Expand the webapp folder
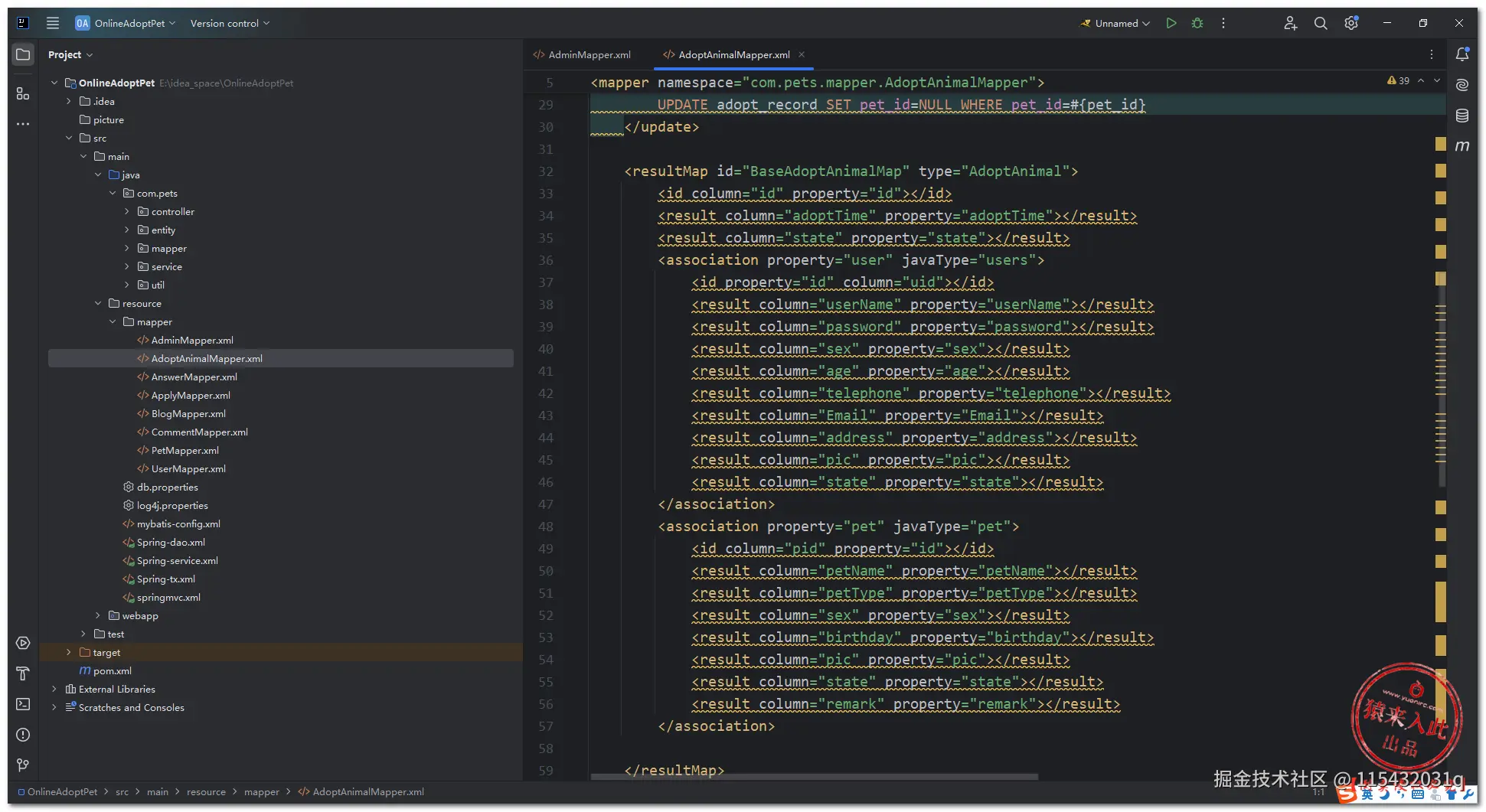1486x812 pixels. coord(98,615)
